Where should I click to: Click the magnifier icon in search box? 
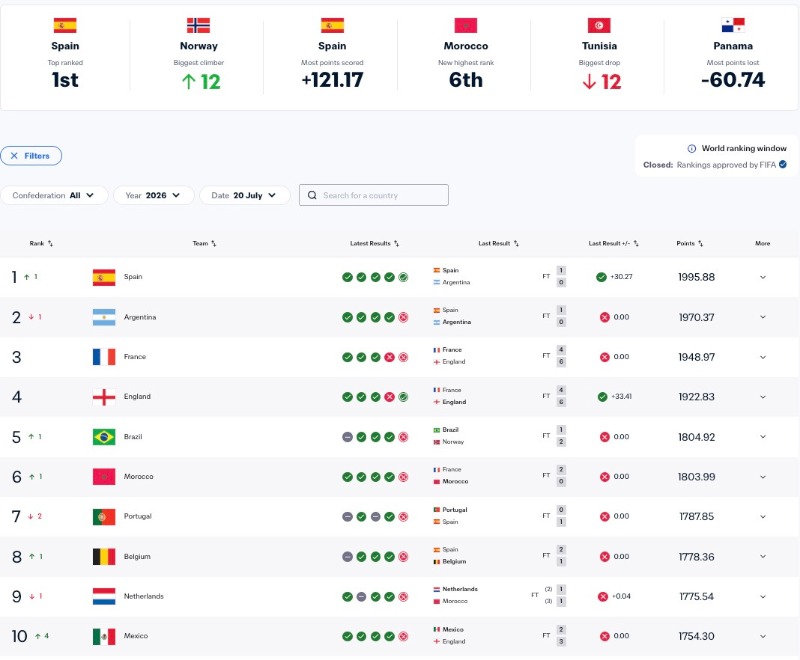coord(312,195)
